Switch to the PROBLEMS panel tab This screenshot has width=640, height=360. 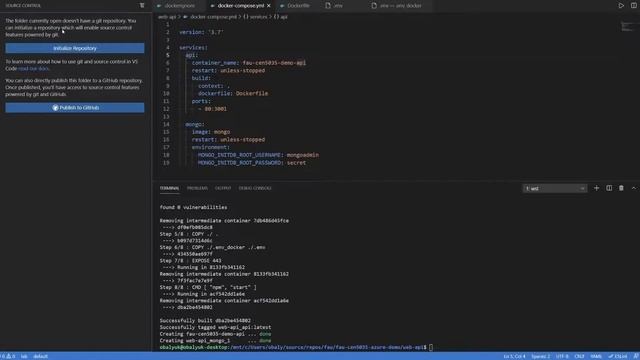(197, 188)
